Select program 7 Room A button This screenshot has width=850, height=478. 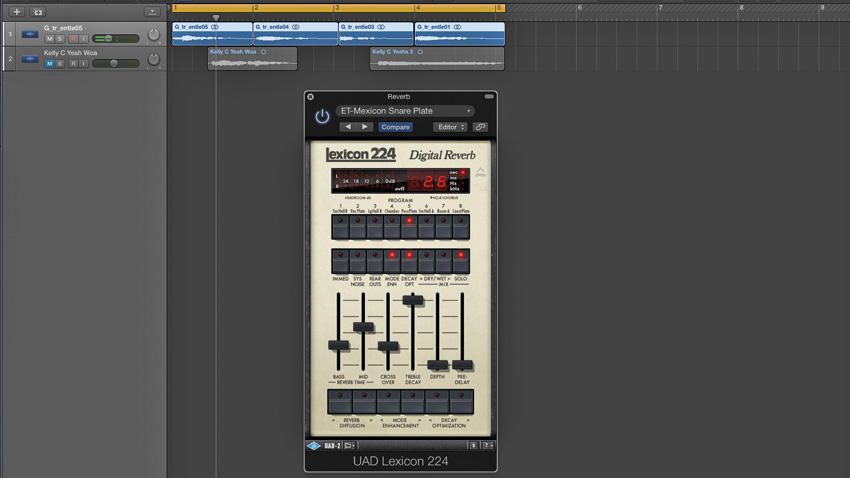444,227
